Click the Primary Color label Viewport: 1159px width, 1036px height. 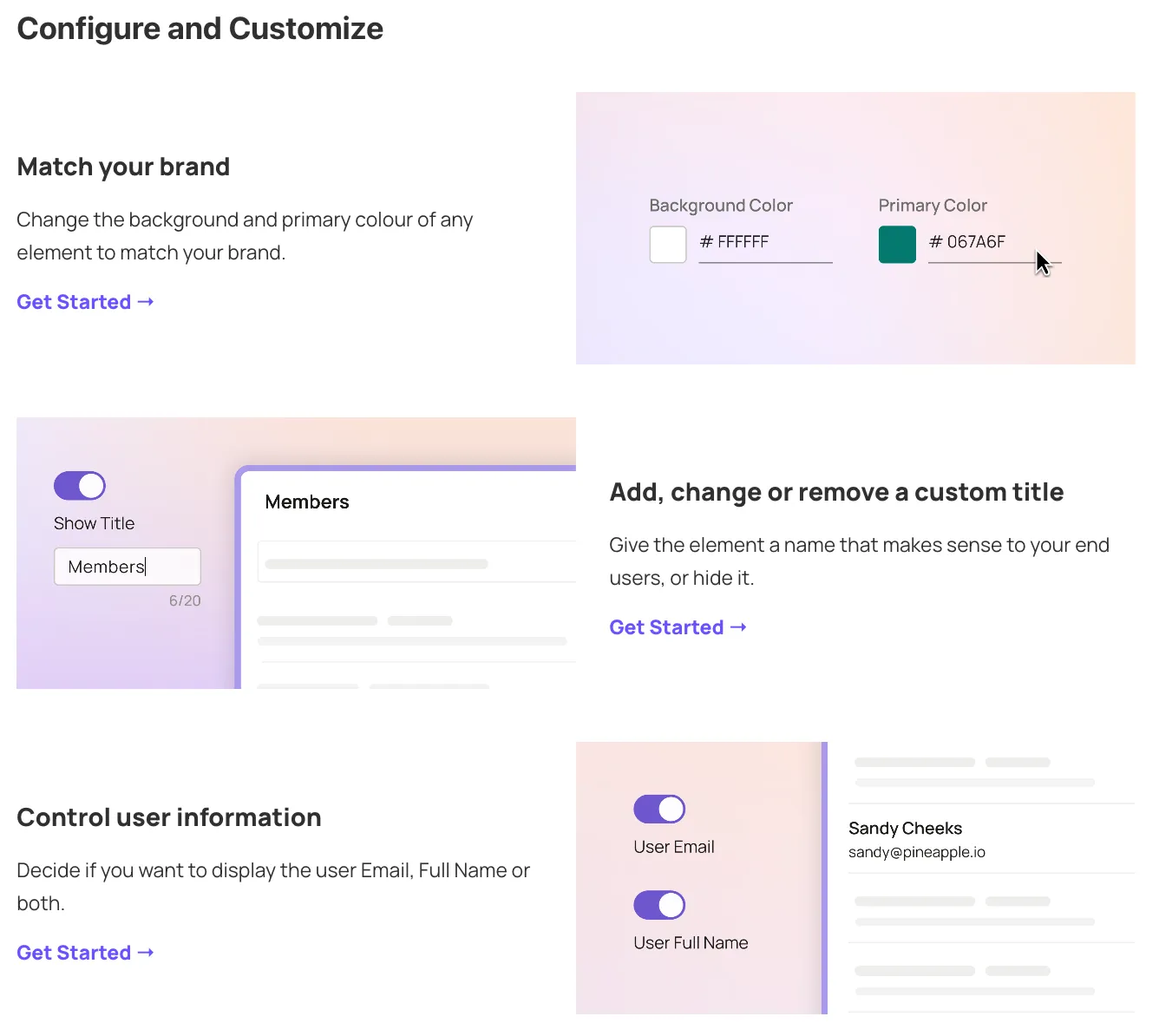click(933, 206)
